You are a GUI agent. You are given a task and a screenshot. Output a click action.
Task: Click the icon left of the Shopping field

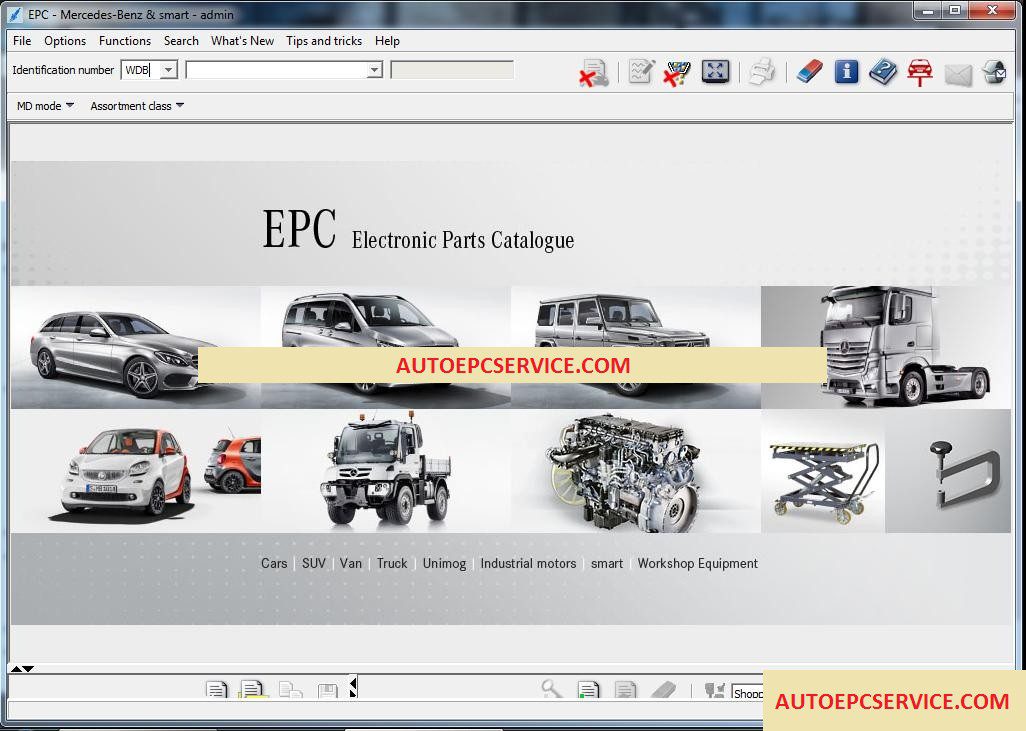(x=714, y=690)
